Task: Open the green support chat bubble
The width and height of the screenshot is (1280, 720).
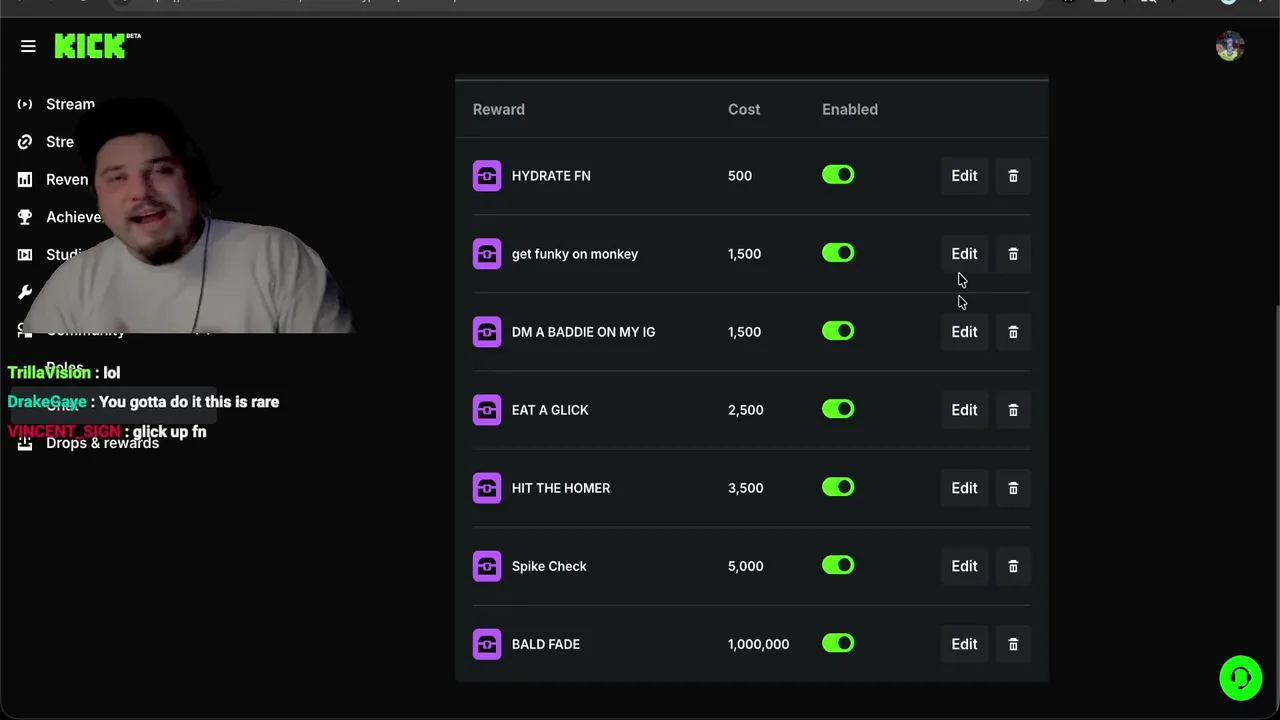Action: 1241,678
